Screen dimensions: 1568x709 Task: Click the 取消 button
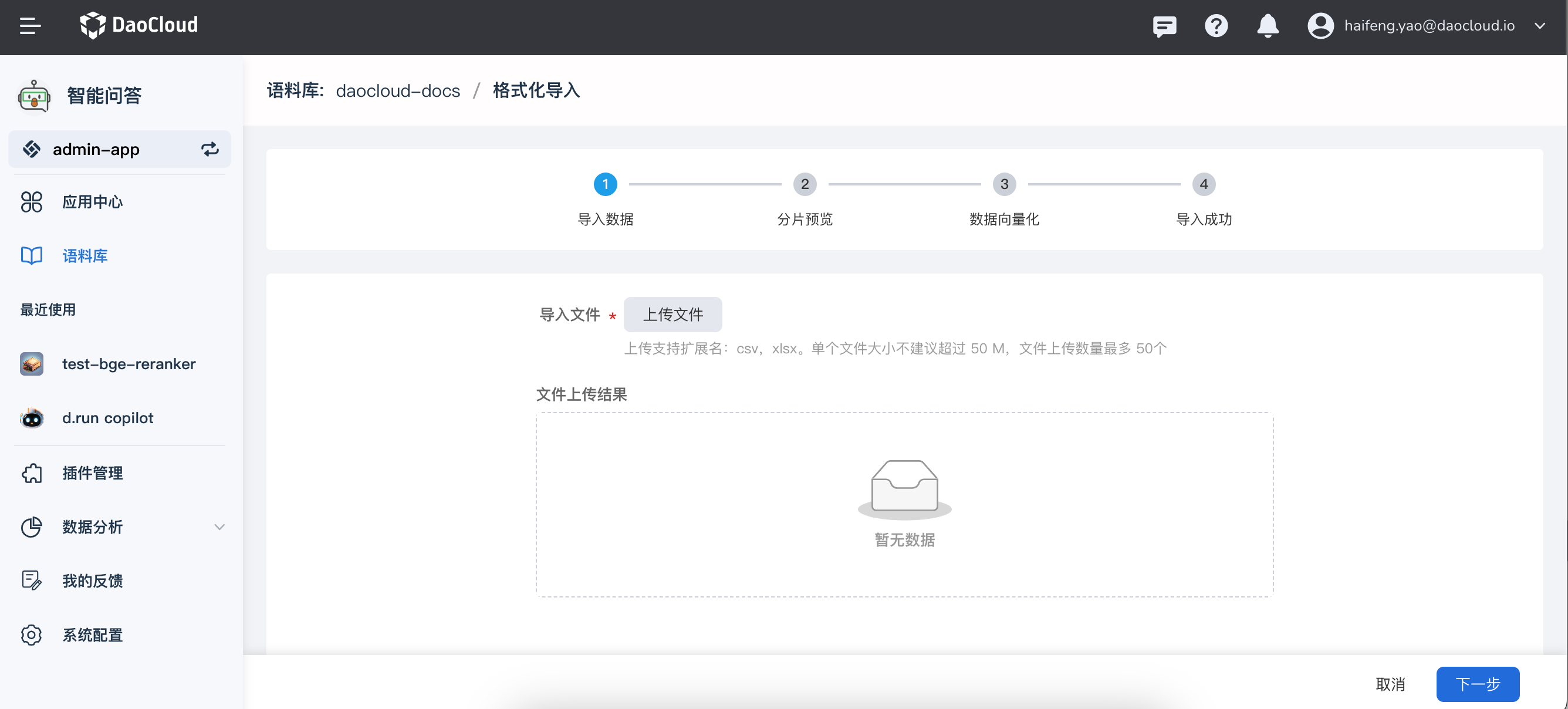(x=1390, y=684)
